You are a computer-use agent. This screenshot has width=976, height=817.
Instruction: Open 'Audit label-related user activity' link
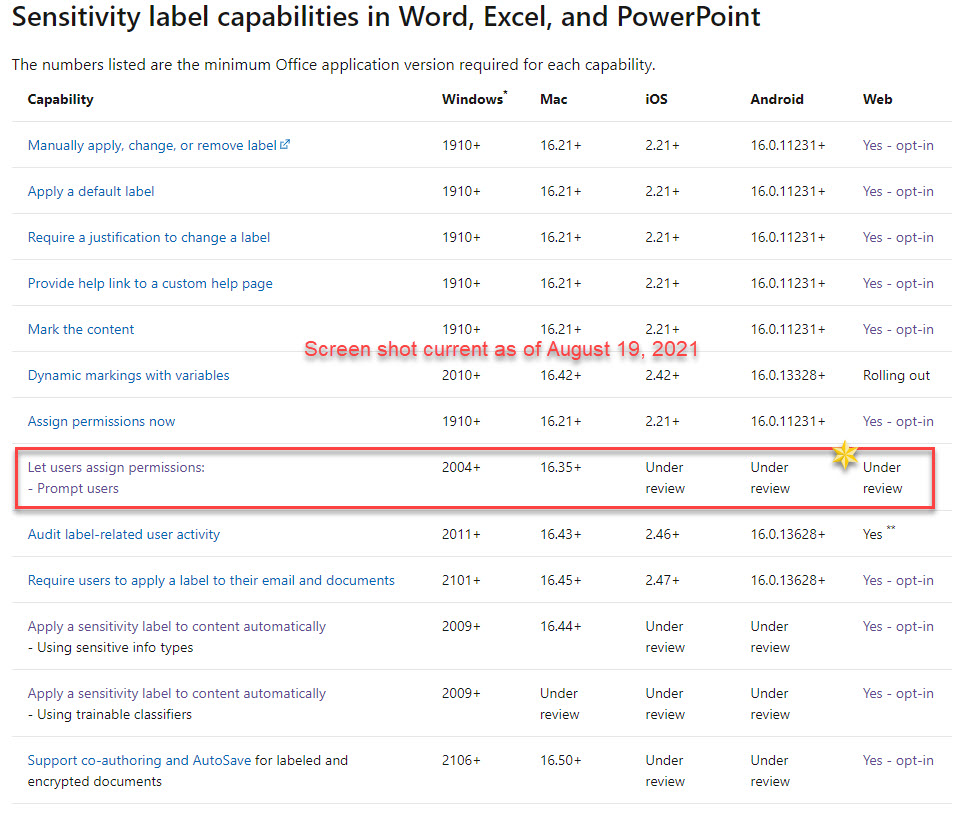tap(124, 535)
